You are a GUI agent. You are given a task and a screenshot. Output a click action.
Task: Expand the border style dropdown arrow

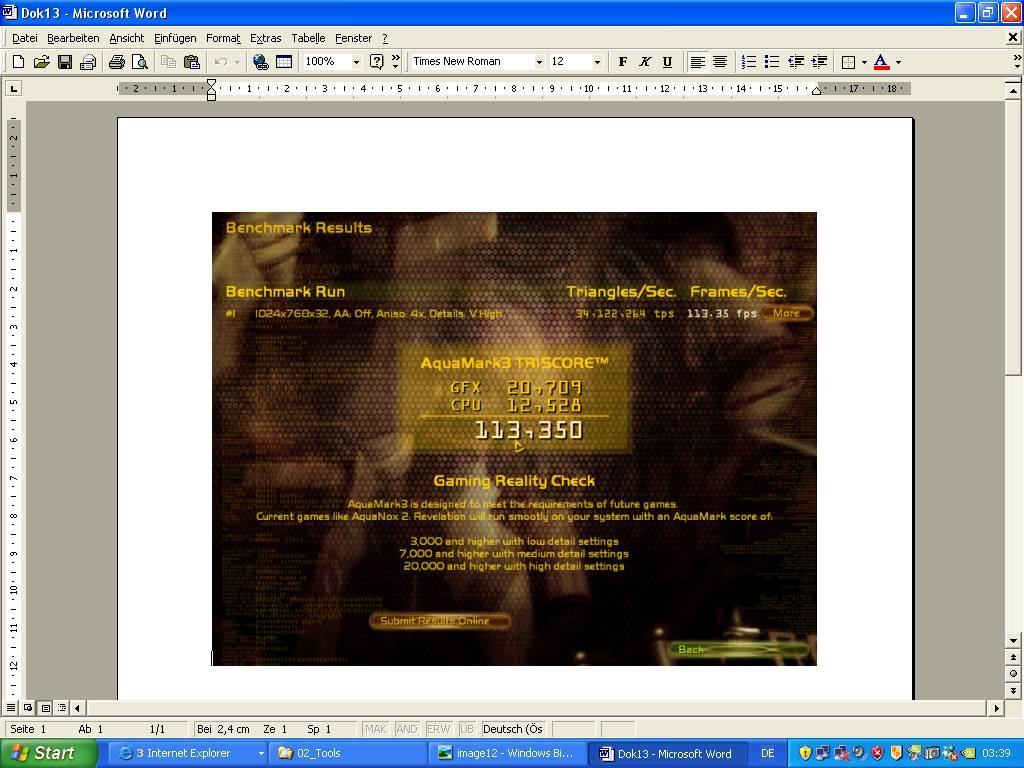(x=864, y=62)
